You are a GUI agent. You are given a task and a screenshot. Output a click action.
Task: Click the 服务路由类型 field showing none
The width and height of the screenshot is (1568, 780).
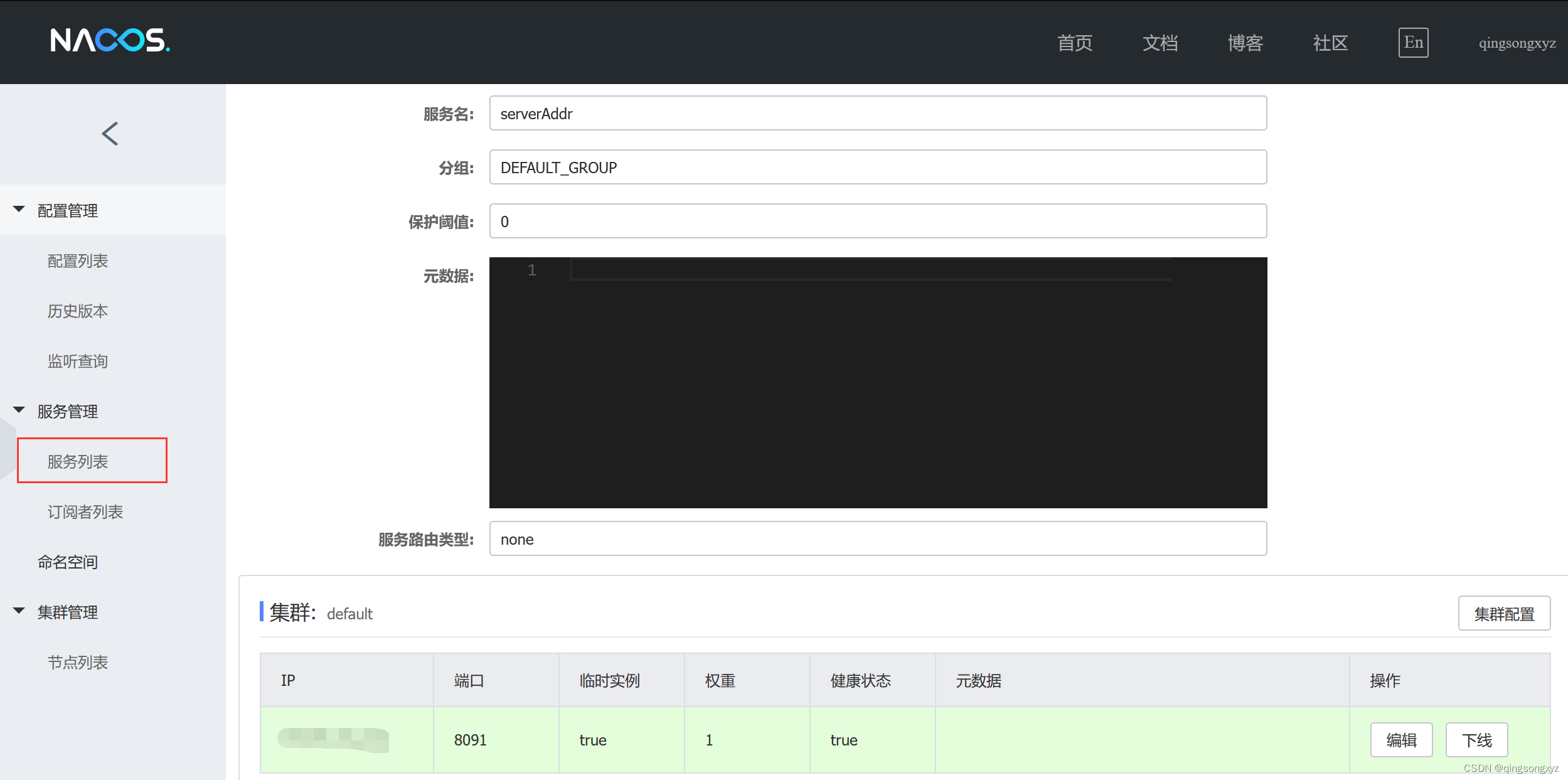pyautogui.click(x=878, y=538)
